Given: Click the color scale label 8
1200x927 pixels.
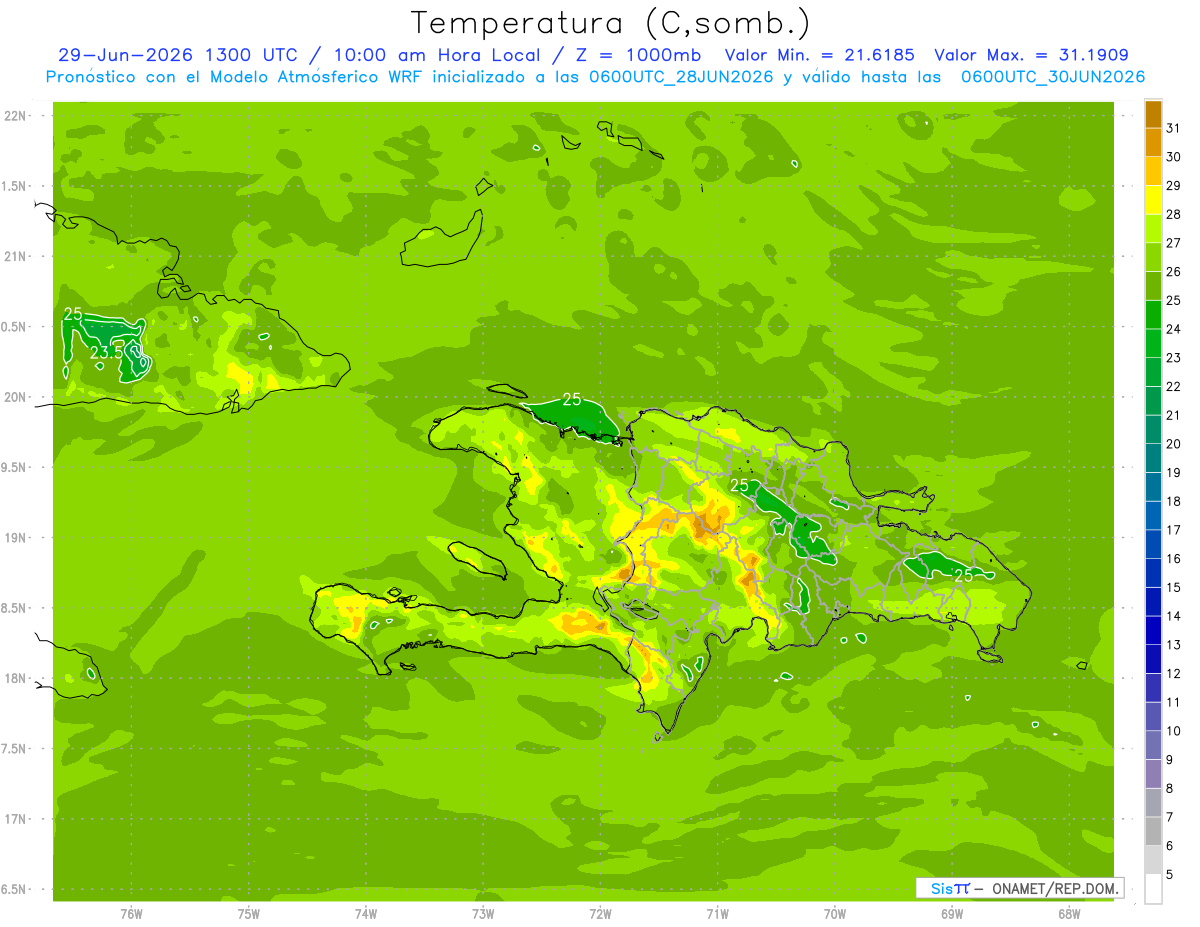Looking at the screenshot, I should click(1170, 788).
